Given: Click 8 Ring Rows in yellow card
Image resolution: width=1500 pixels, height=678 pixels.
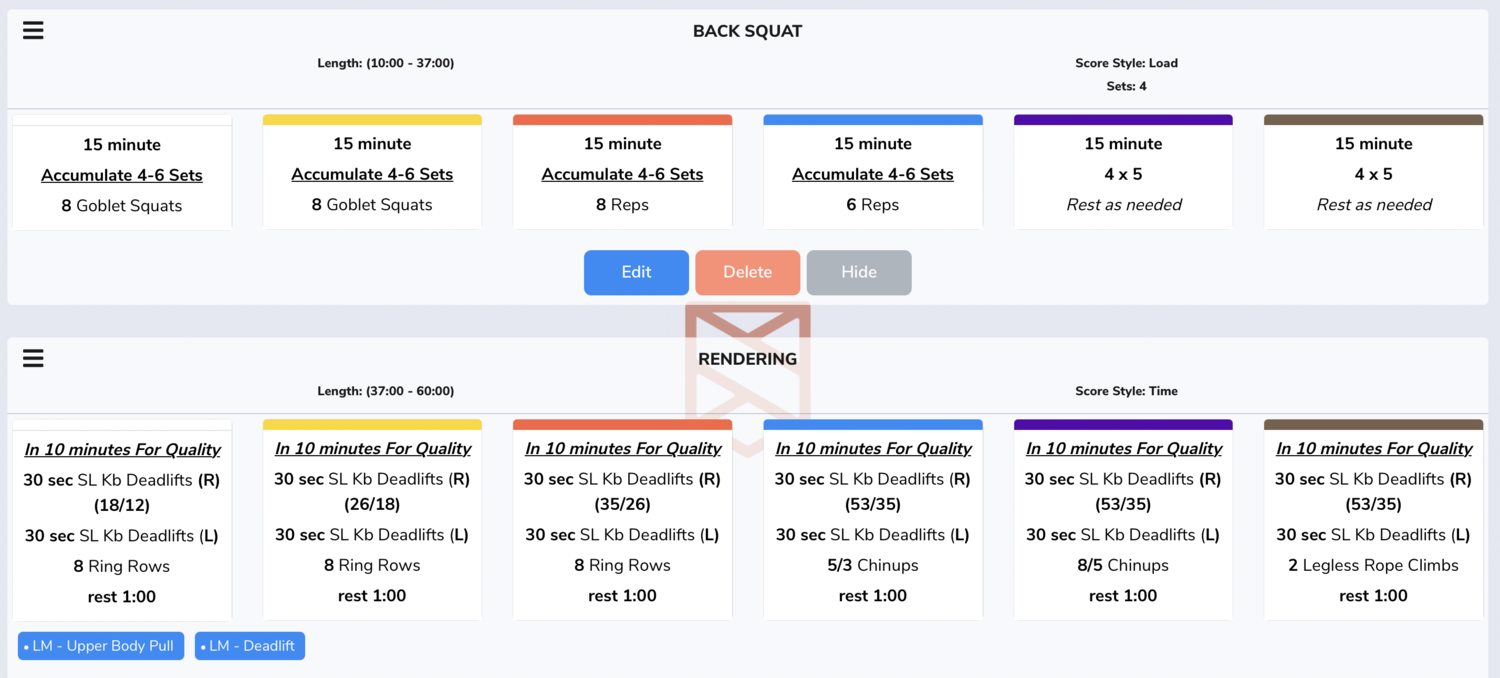Looking at the screenshot, I should [x=372, y=565].
